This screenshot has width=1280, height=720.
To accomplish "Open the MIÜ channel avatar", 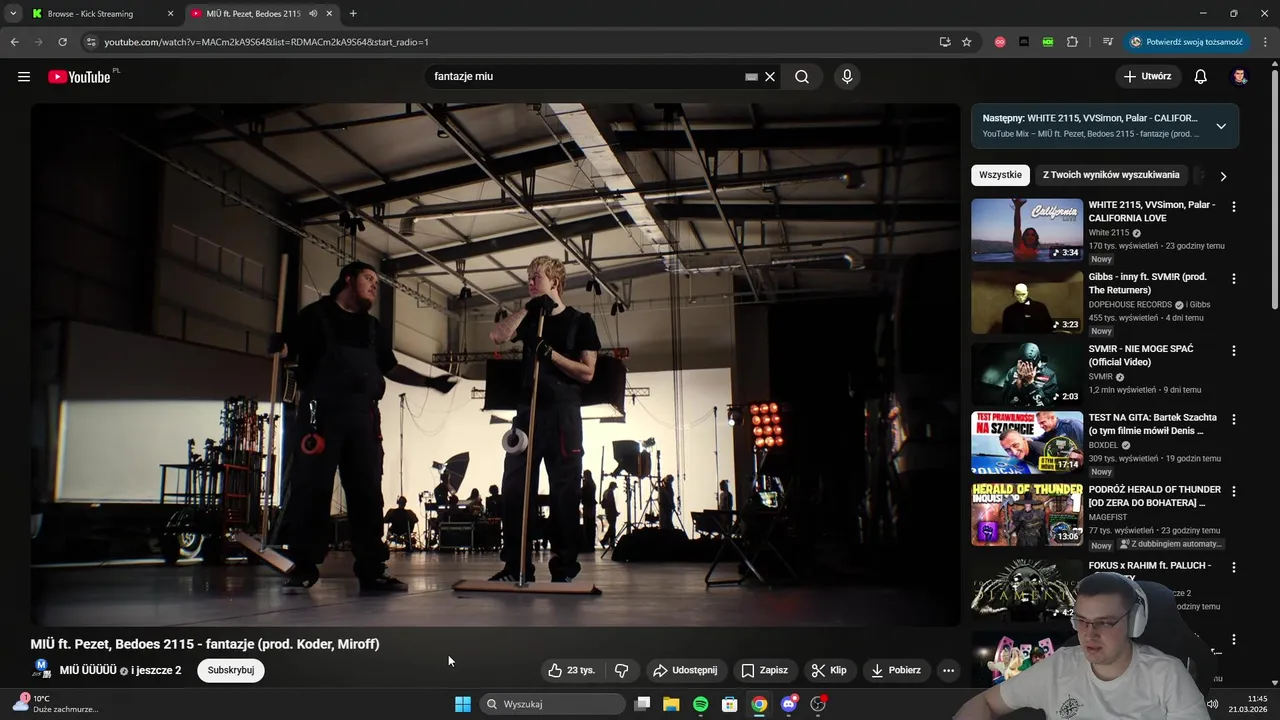I will [x=41, y=669].
